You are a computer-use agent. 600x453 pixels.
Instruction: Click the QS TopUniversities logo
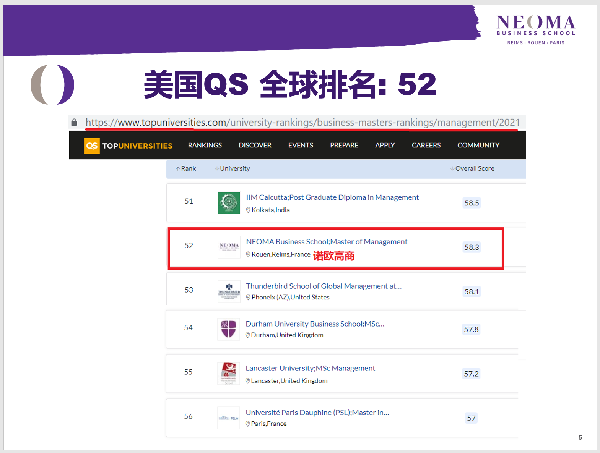click(x=128, y=146)
